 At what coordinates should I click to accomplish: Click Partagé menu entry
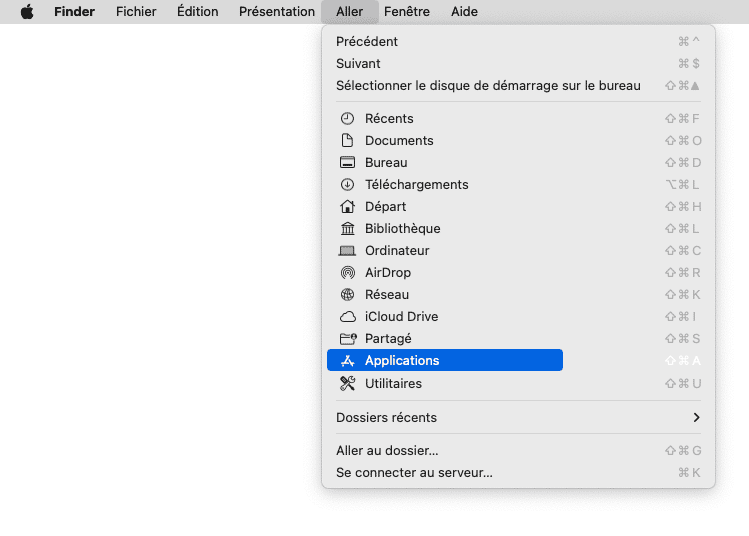[388, 339]
